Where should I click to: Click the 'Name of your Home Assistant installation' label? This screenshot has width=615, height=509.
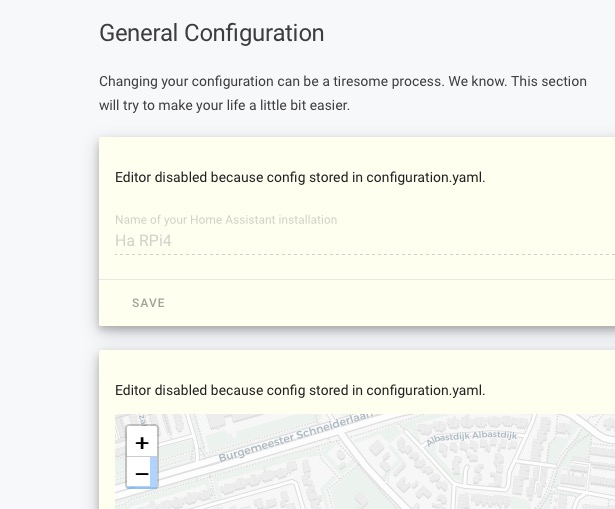click(x=226, y=220)
